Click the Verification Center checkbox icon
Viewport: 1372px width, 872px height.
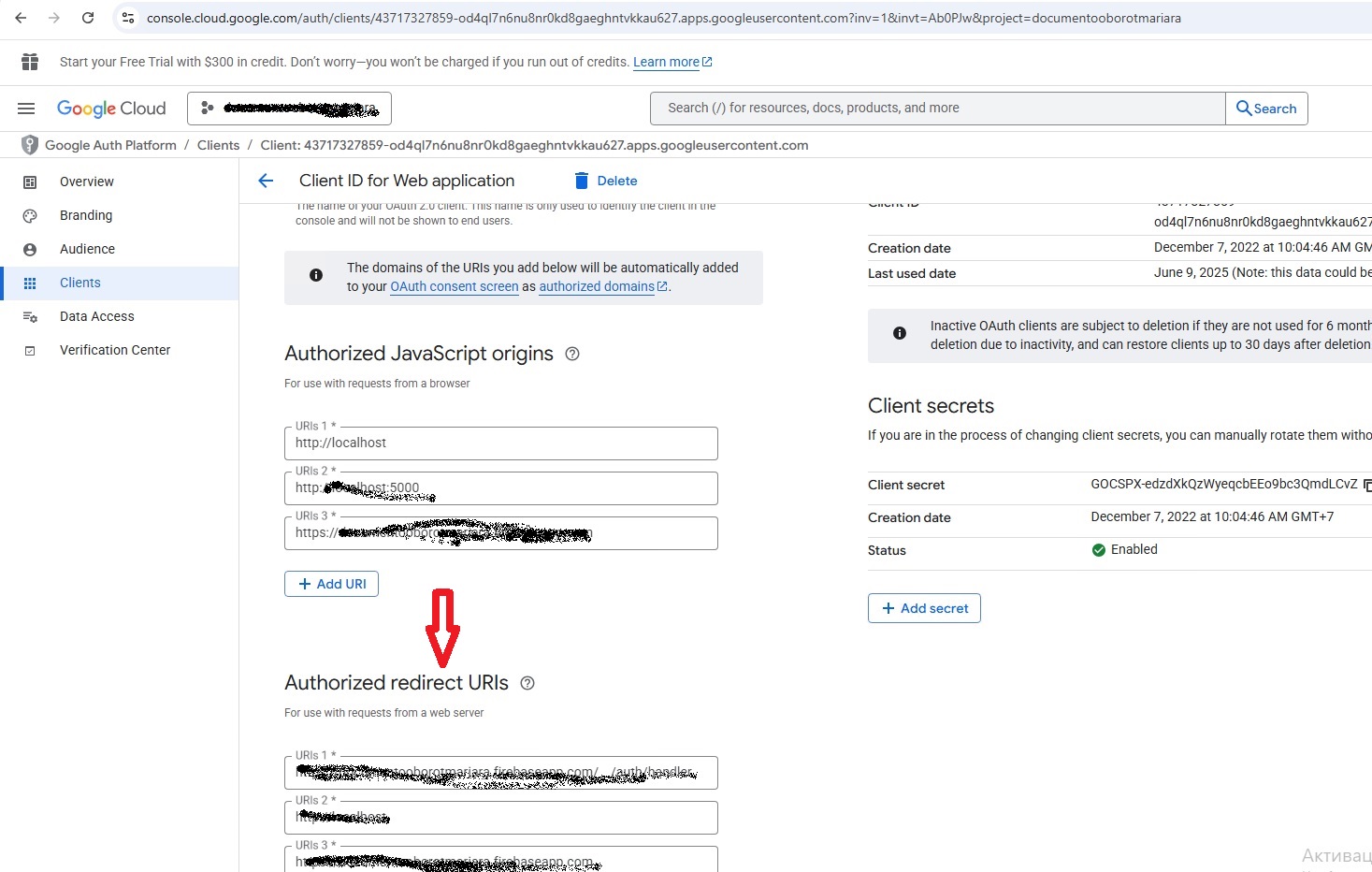pos(30,351)
